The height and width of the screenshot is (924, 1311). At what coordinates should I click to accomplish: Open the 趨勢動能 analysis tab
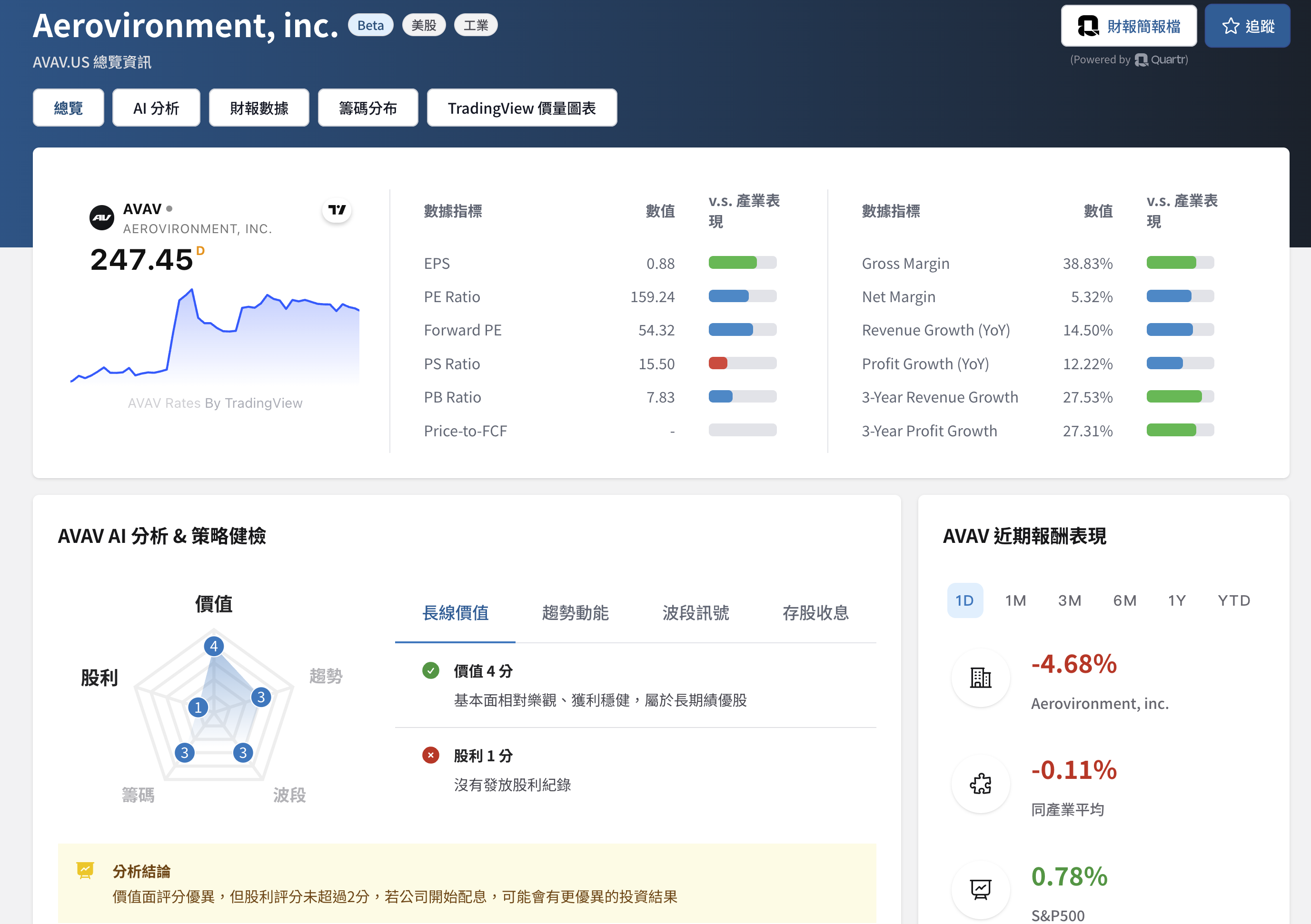[575, 613]
